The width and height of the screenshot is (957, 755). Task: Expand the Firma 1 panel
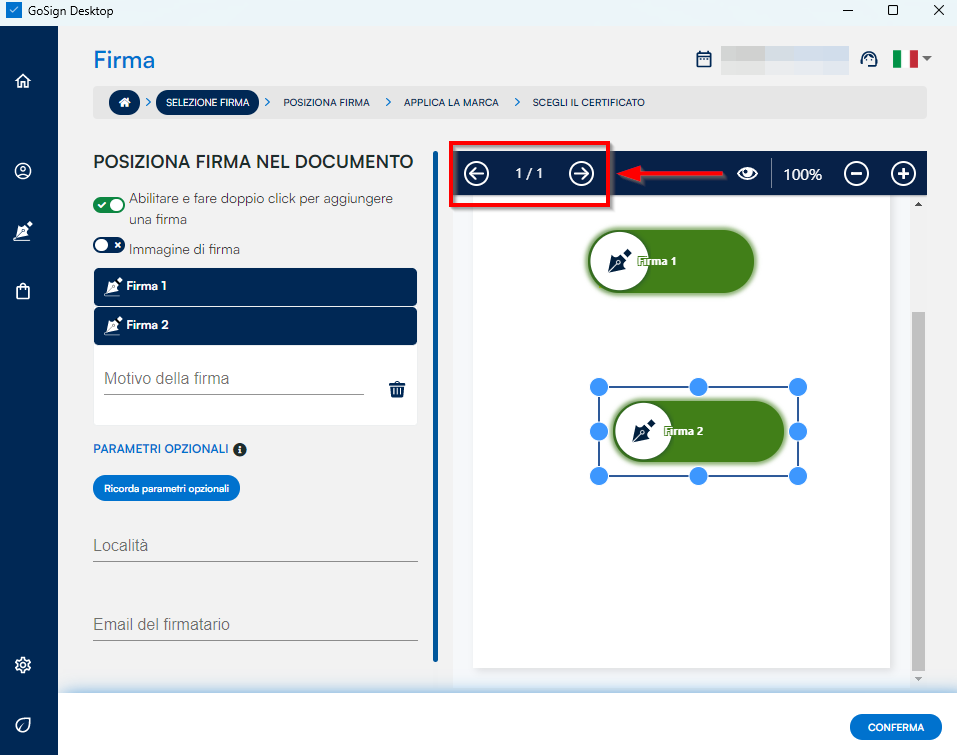click(x=255, y=286)
